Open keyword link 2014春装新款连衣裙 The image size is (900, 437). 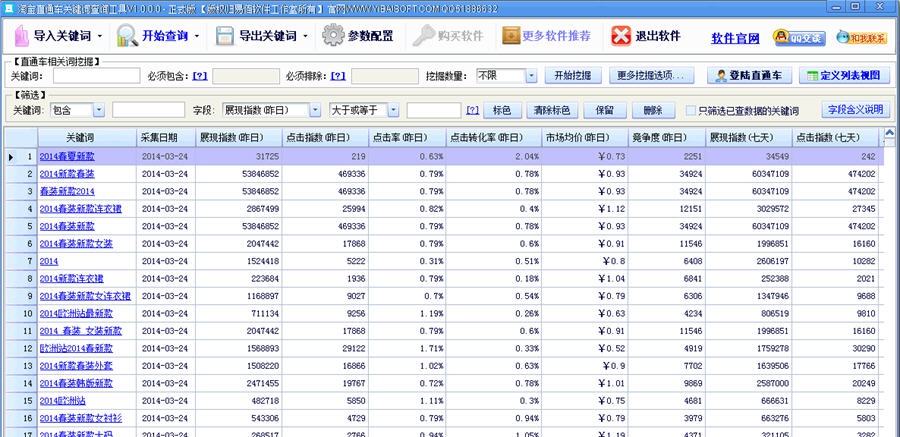[x=80, y=208]
